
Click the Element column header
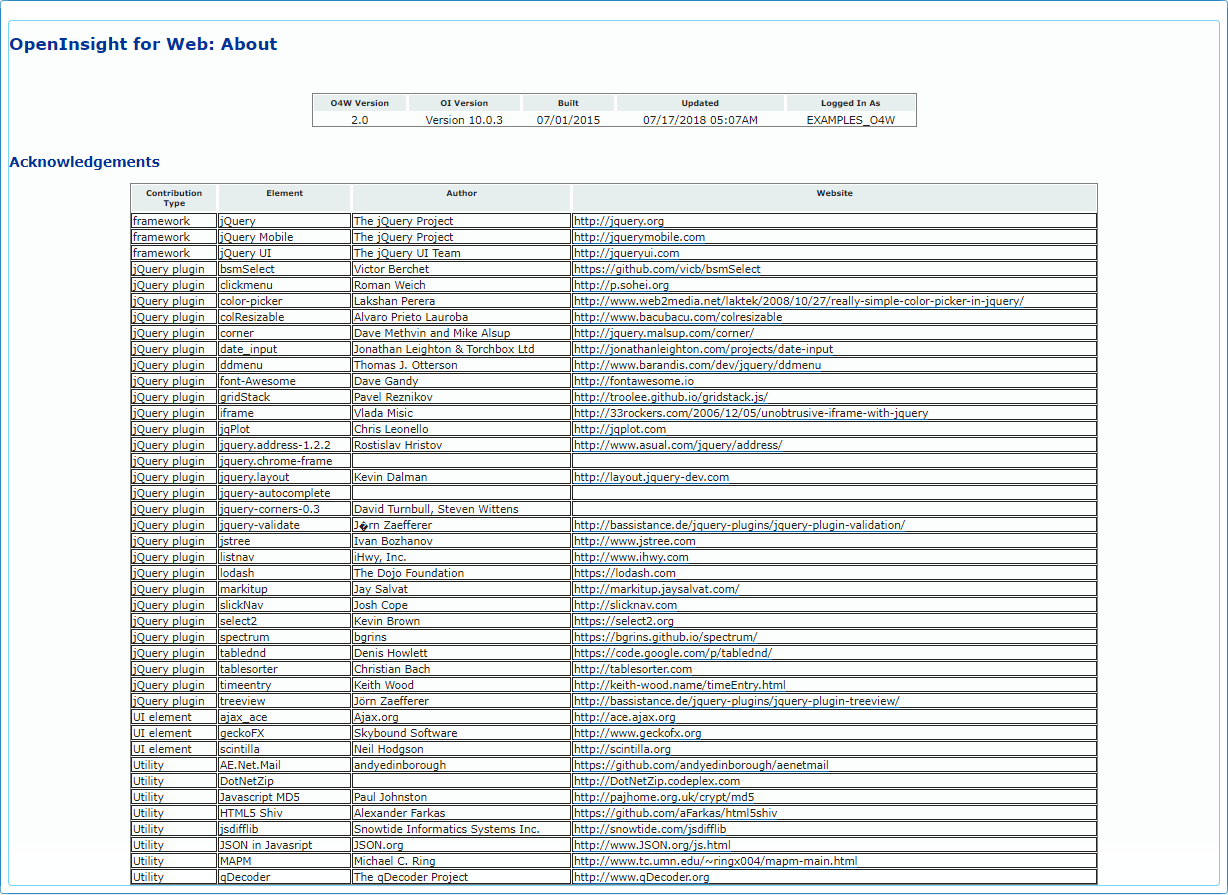pyautogui.click(x=285, y=198)
